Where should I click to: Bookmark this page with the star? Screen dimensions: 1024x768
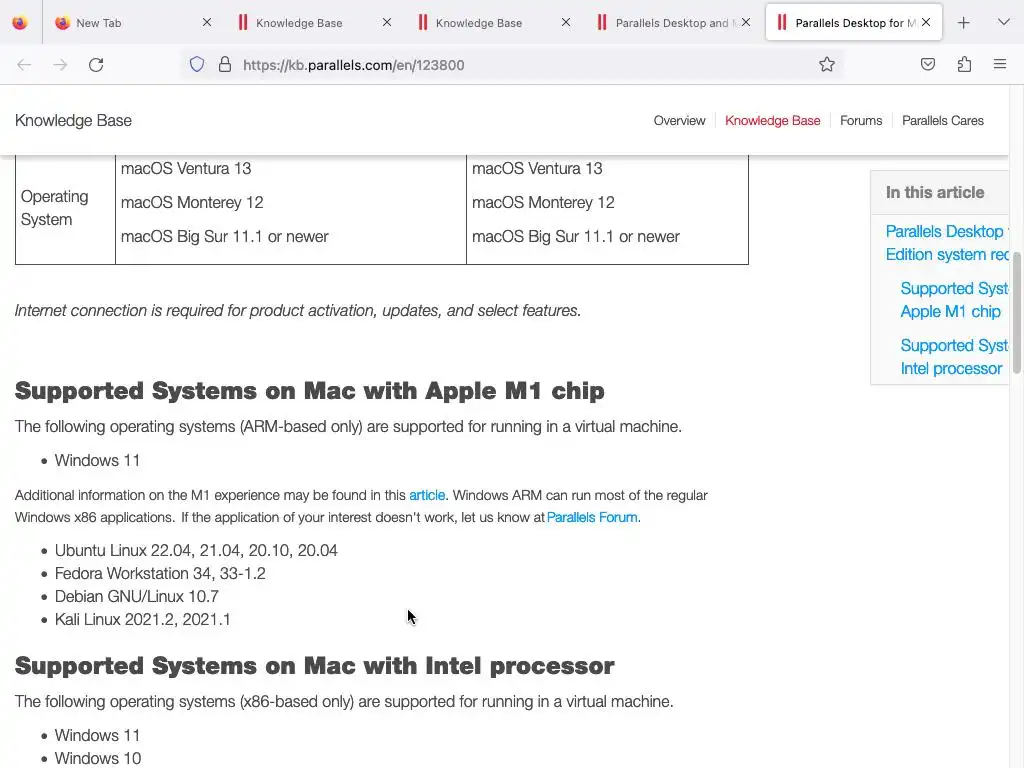point(827,64)
